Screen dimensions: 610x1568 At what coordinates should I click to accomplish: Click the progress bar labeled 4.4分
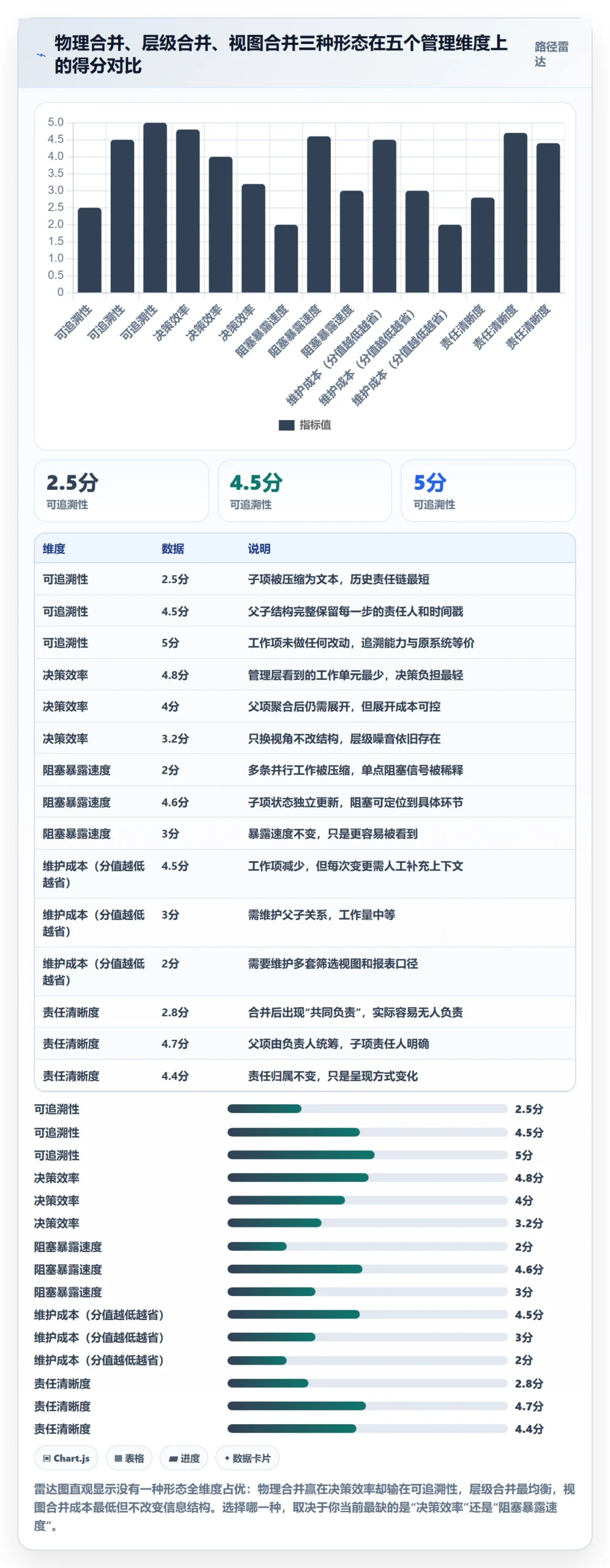367,1428
